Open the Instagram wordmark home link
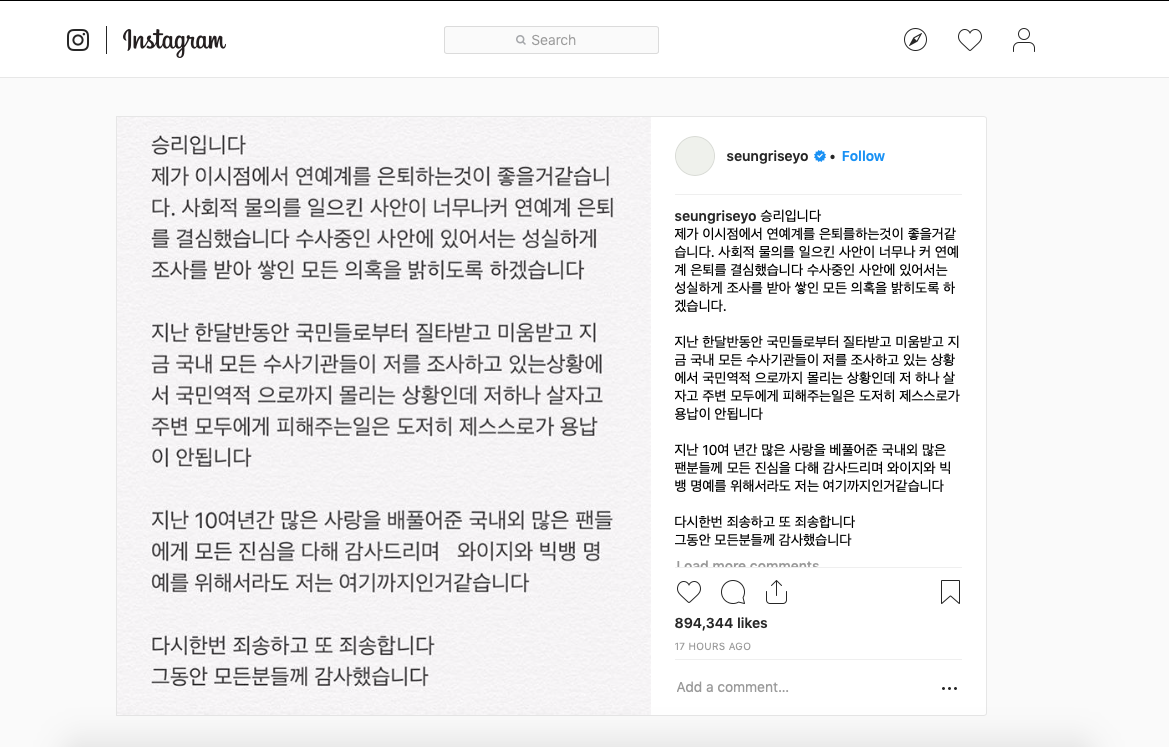 coord(174,41)
